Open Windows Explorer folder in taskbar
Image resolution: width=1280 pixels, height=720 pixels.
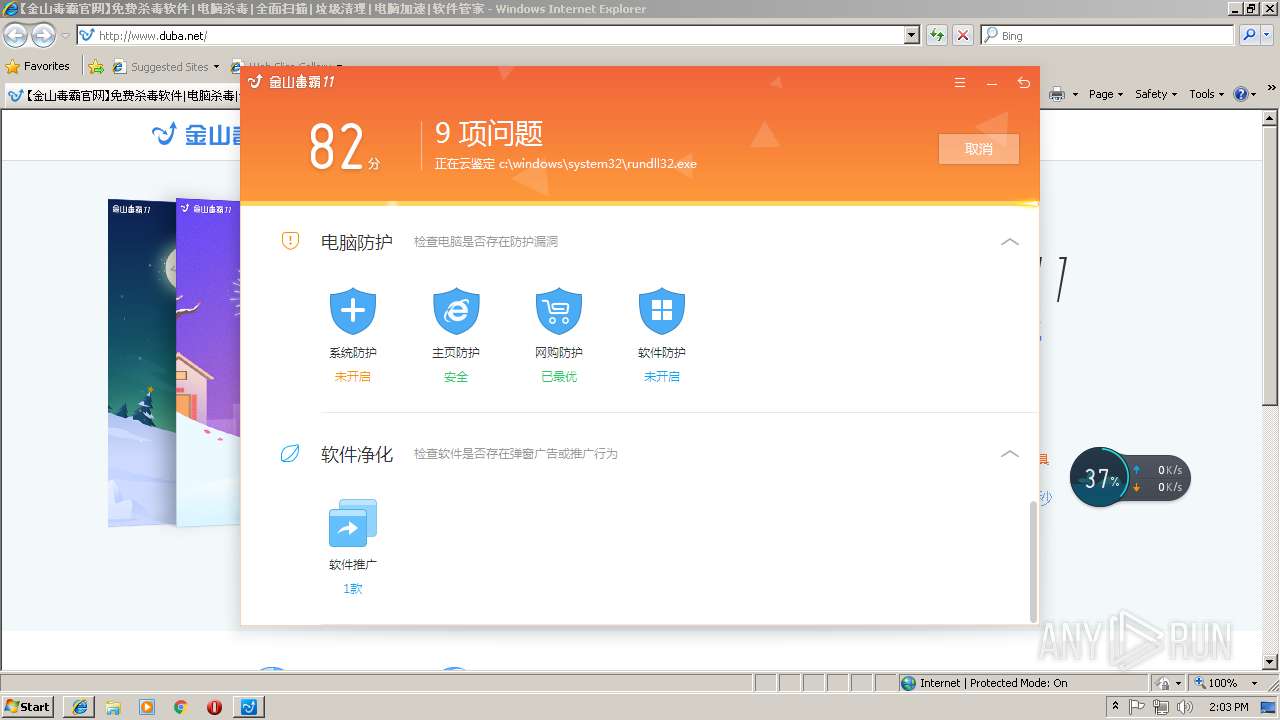click(113, 707)
